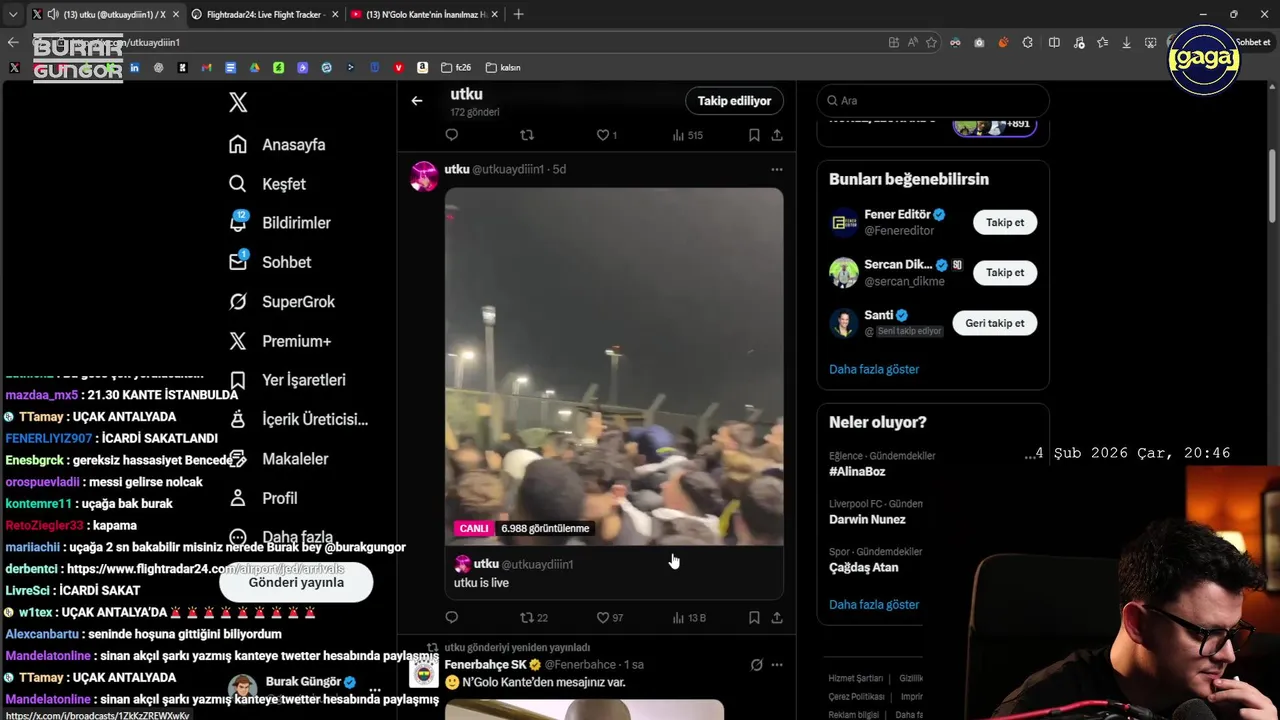Open utku's avatar on the 5d post

425,176
